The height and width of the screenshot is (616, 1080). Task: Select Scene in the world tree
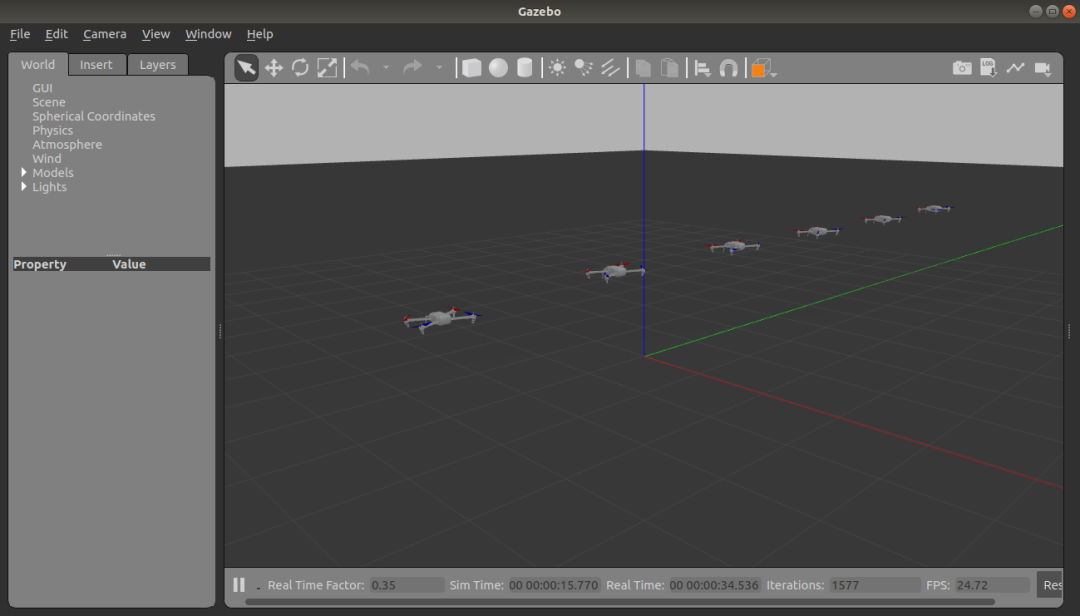tap(49, 102)
